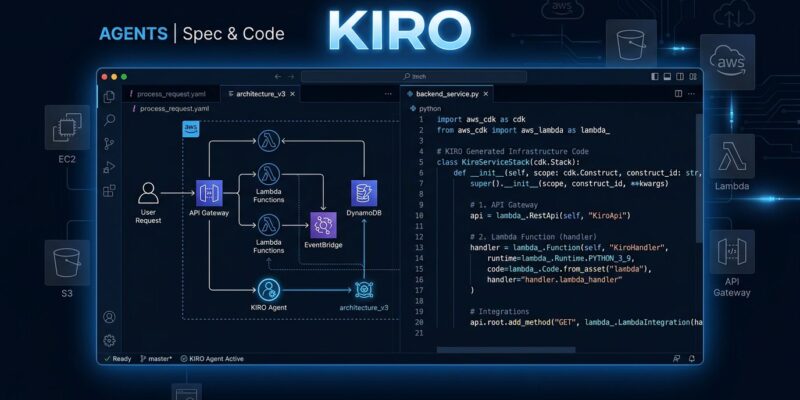Split the backend_service.py editor
800x400 pixels.
(679, 94)
